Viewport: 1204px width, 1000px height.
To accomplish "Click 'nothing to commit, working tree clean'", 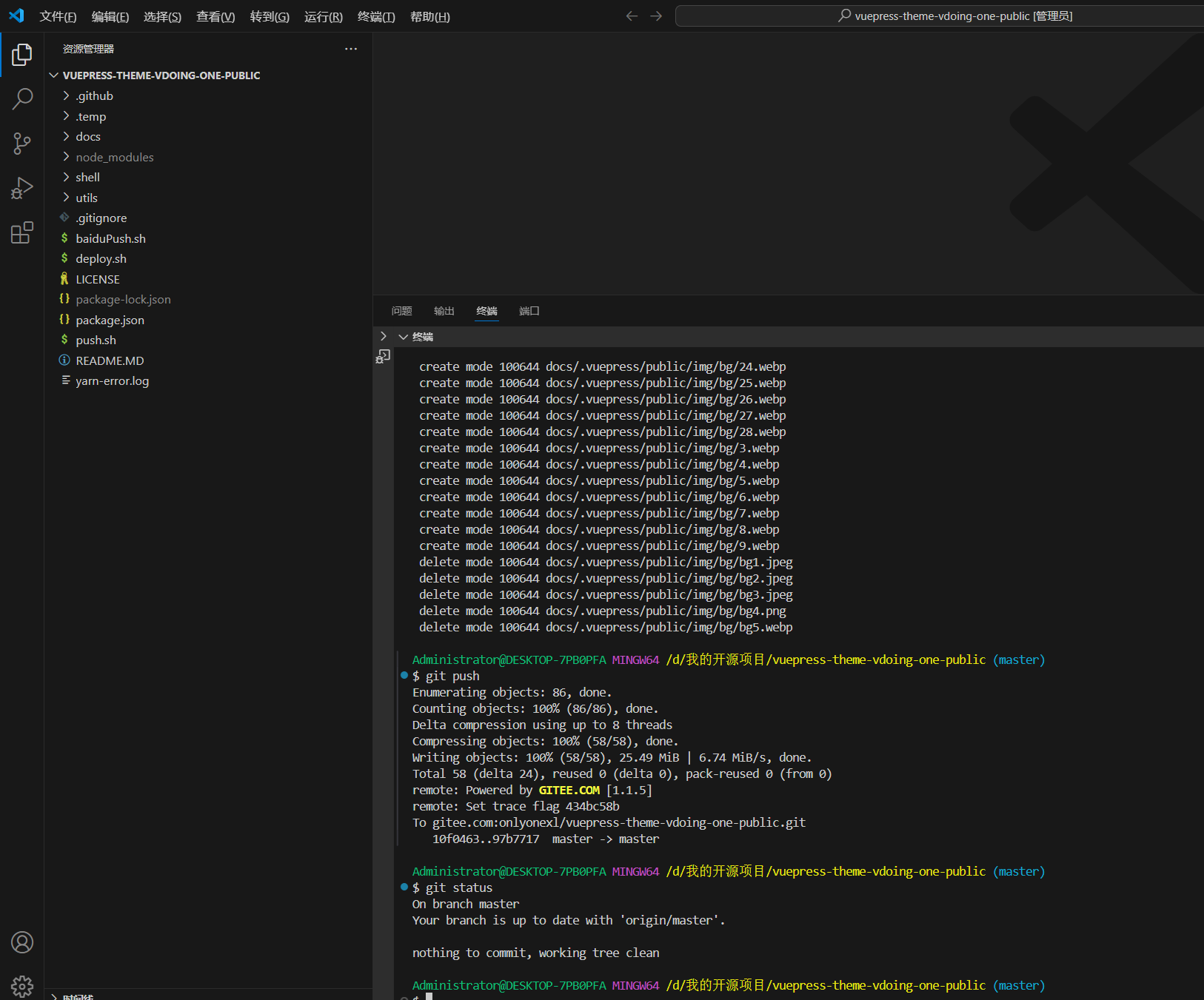I will point(536,953).
